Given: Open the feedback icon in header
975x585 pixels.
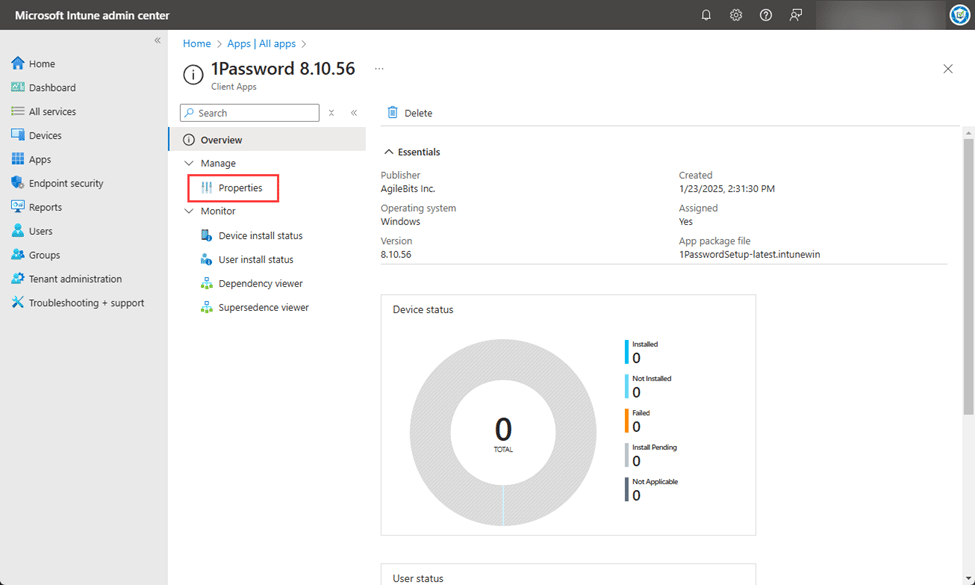Looking at the screenshot, I should click(x=796, y=15).
